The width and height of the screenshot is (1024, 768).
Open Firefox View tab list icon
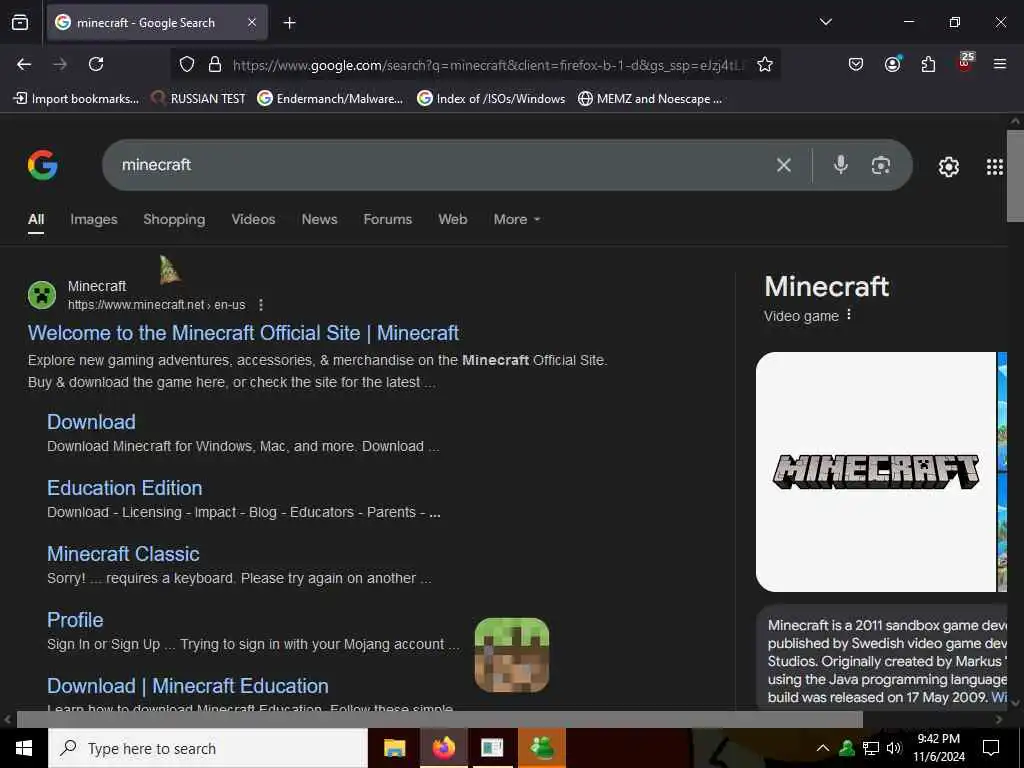click(20, 23)
